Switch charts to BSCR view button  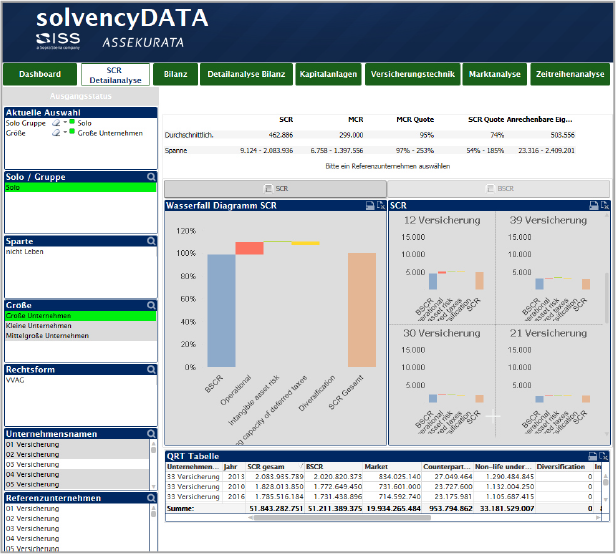[x=498, y=189]
